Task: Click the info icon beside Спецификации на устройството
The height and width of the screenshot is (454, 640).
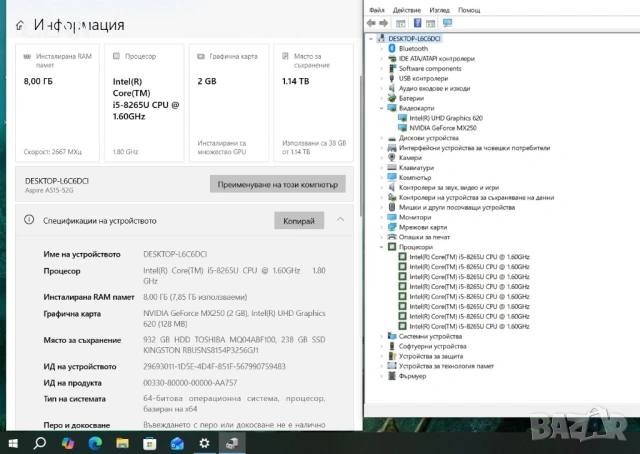Action: (x=29, y=220)
